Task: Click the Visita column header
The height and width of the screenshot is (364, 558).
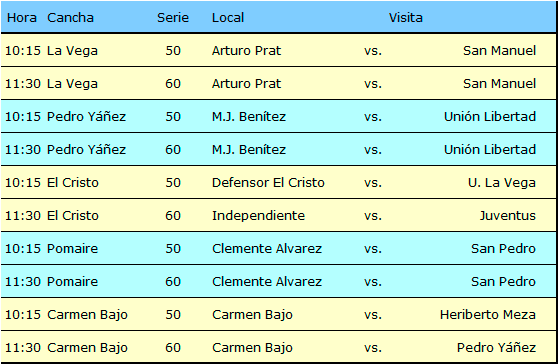Action: coord(406,18)
